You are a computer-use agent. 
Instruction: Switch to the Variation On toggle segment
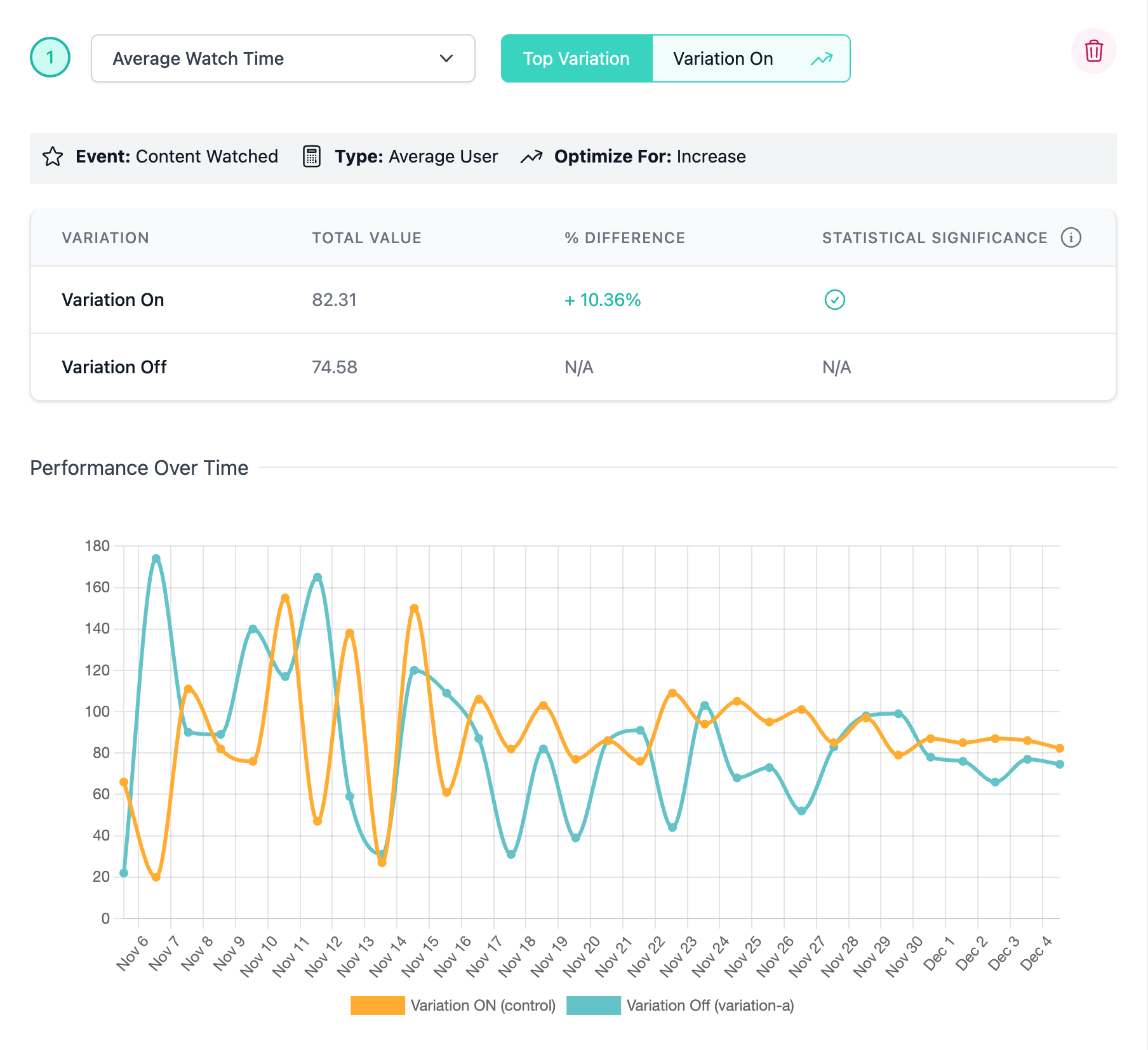pyautogui.click(x=723, y=58)
